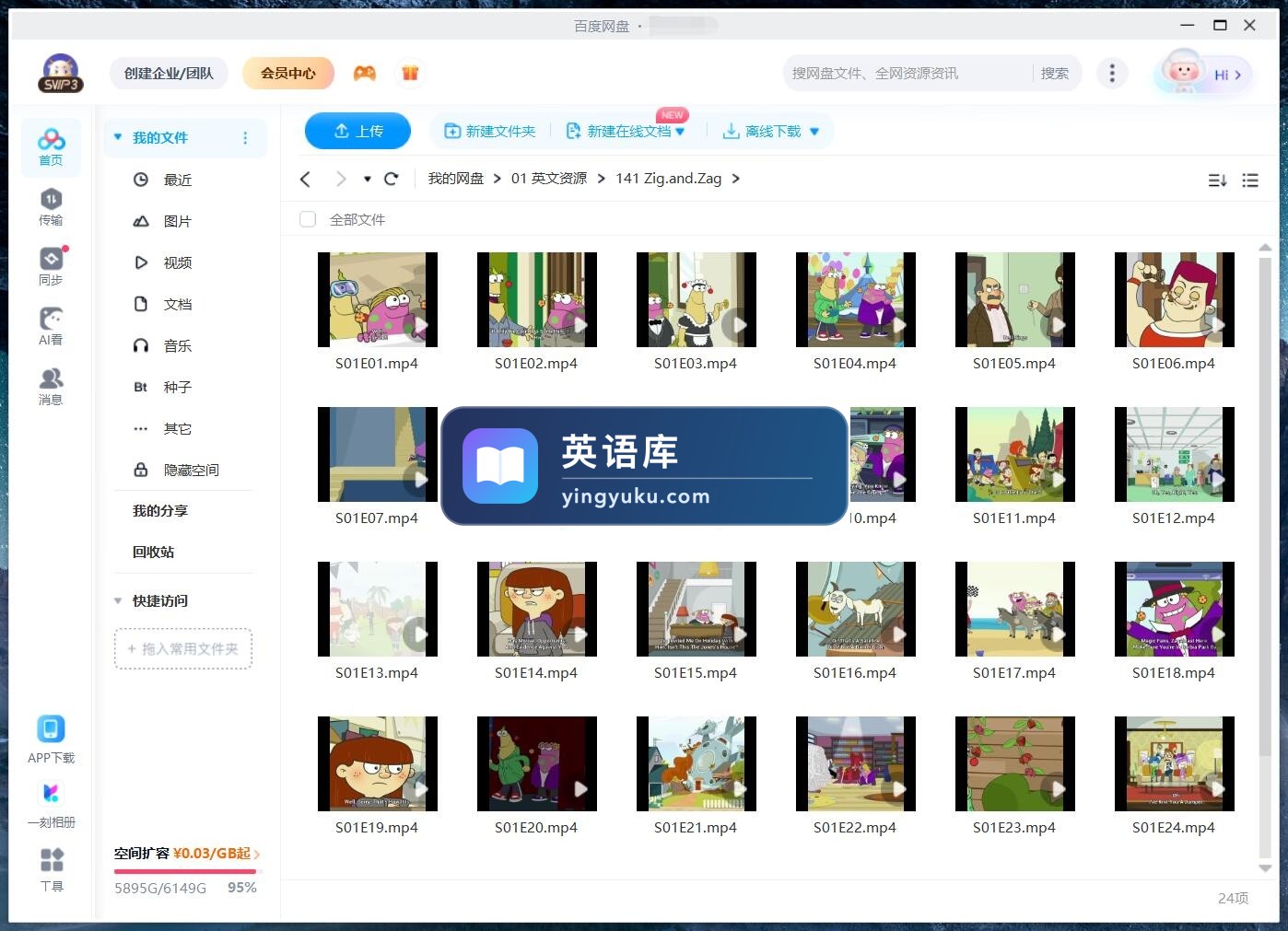Click the S01E17.mp4 file name
This screenshot has width=1288, height=931.
[x=1014, y=672]
